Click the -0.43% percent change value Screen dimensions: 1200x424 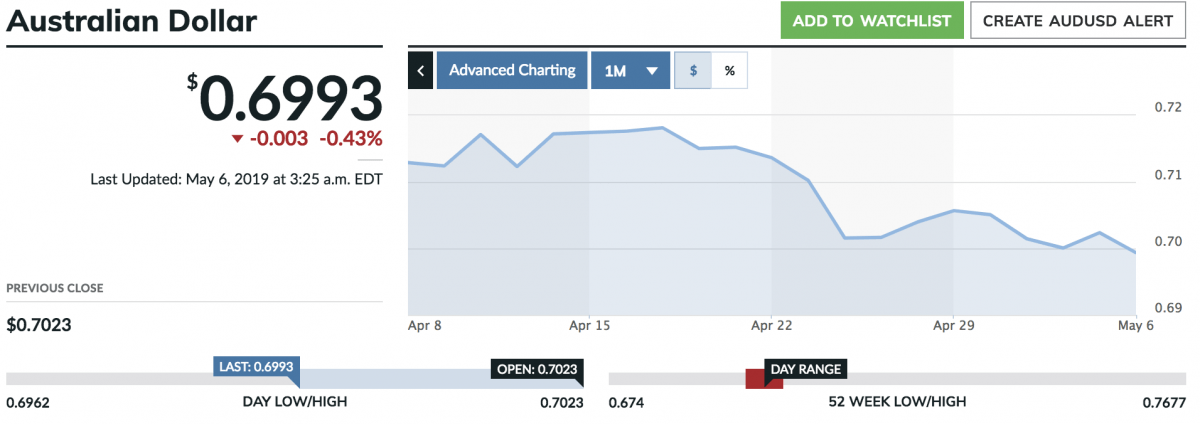pos(350,139)
